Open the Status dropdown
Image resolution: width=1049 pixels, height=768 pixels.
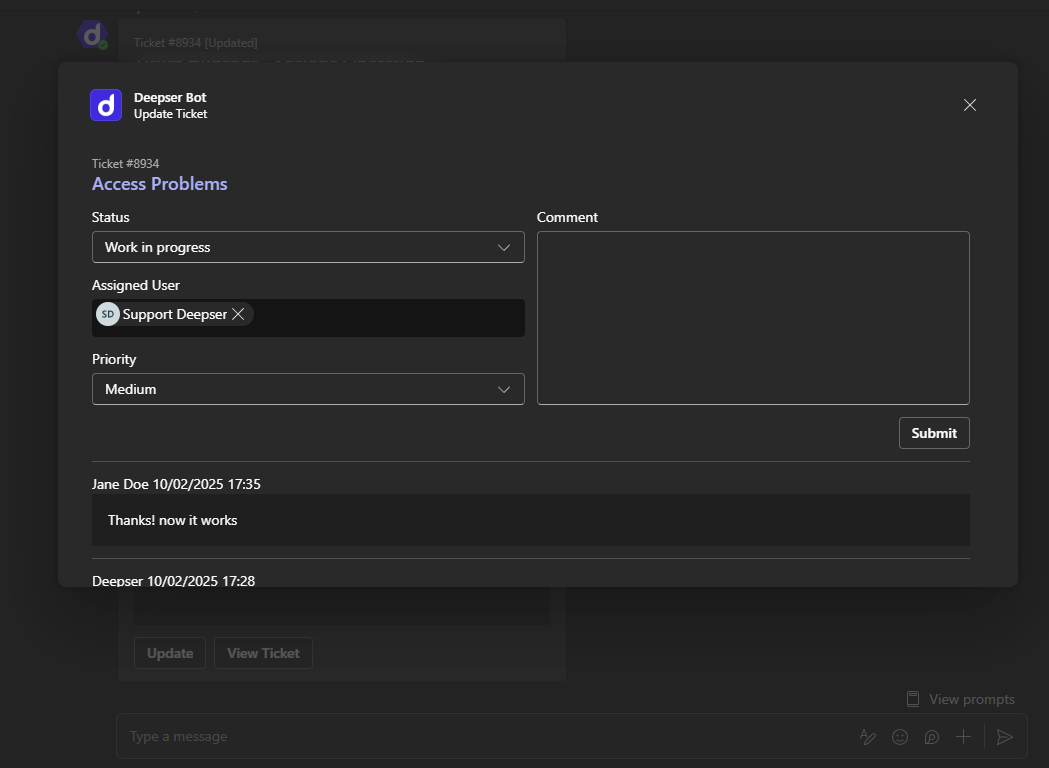(x=308, y=248)
